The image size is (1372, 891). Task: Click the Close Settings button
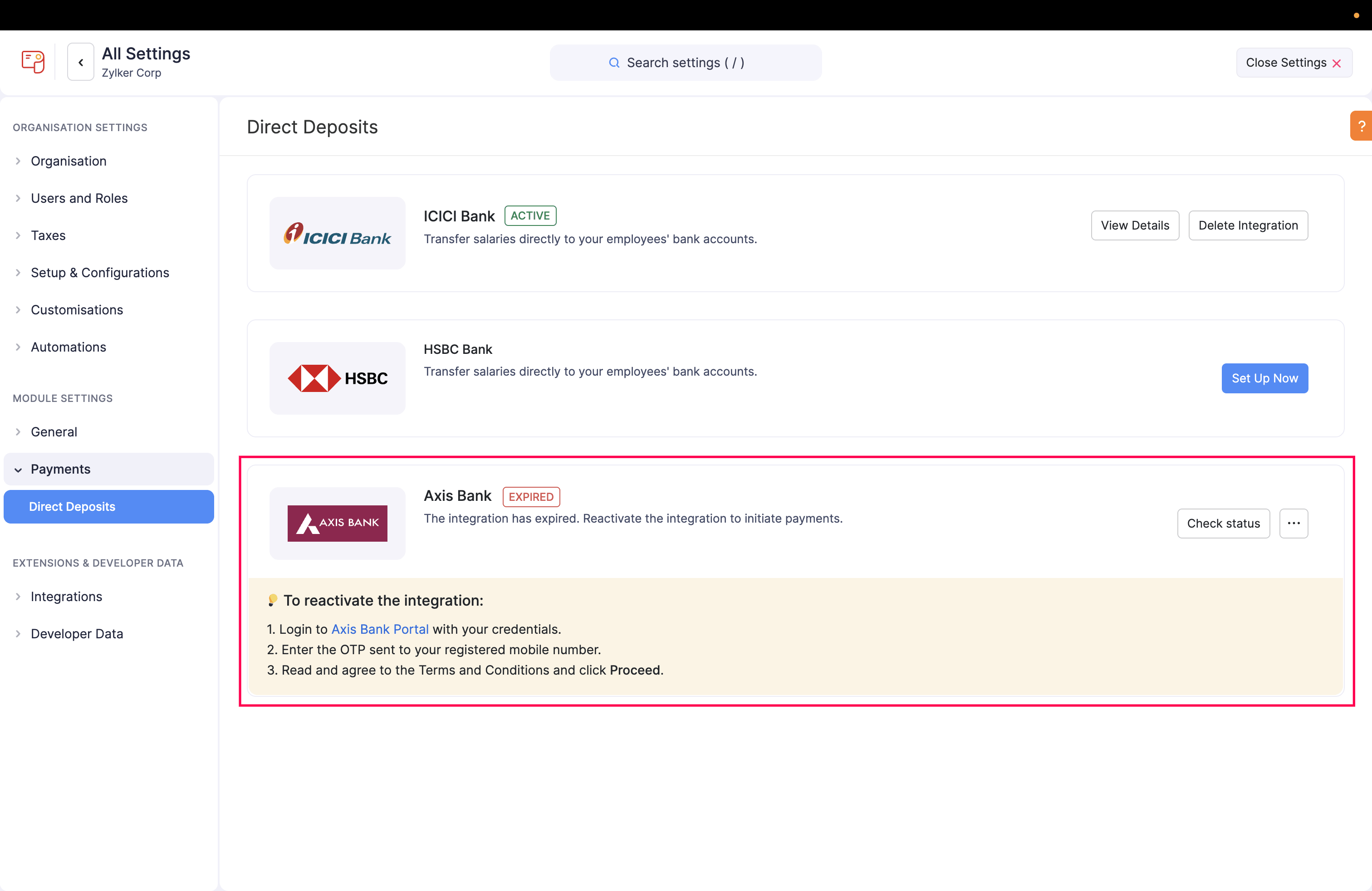(1294, 63)
